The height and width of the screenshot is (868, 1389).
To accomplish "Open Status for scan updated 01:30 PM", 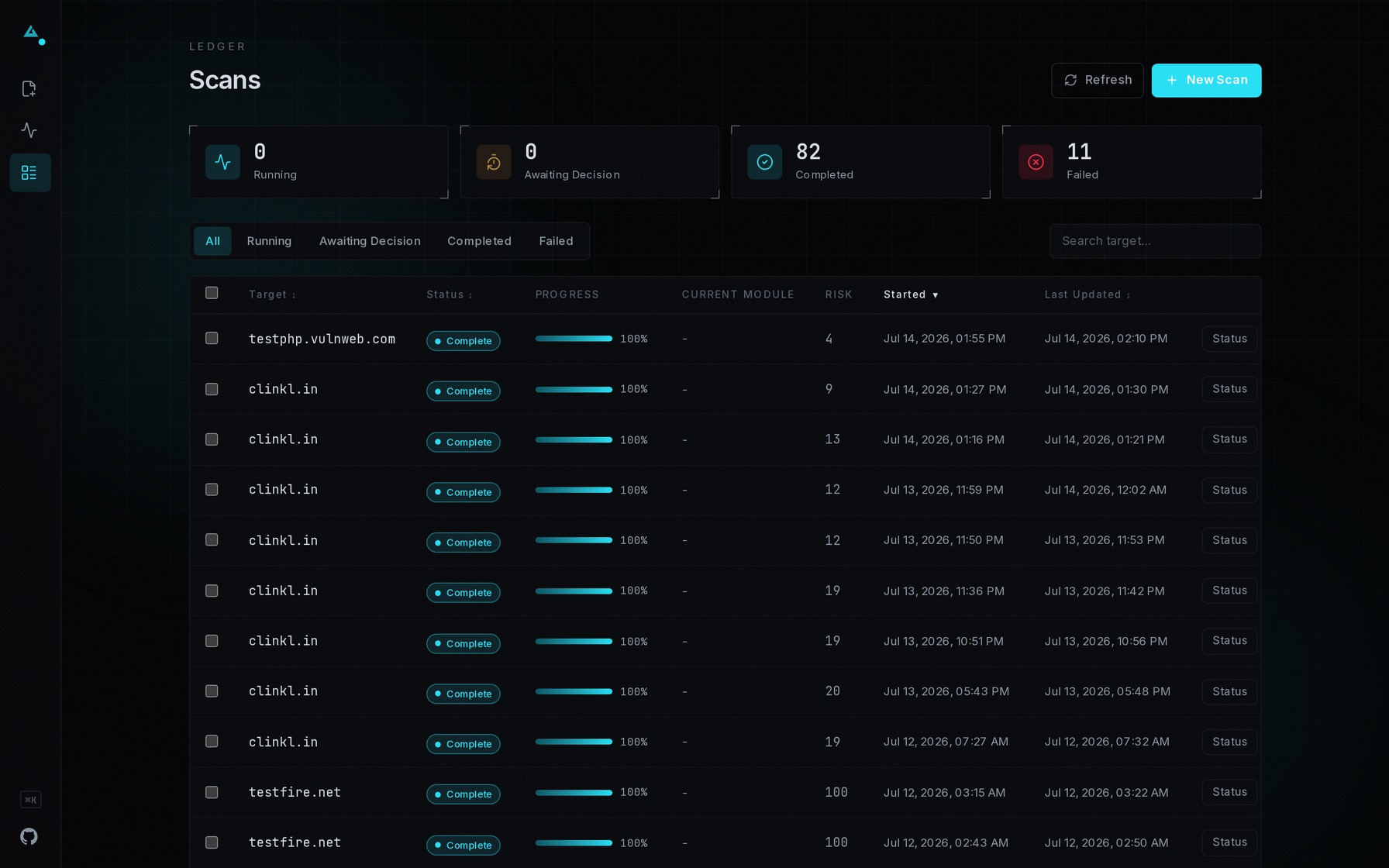I will coord(1229,389).
